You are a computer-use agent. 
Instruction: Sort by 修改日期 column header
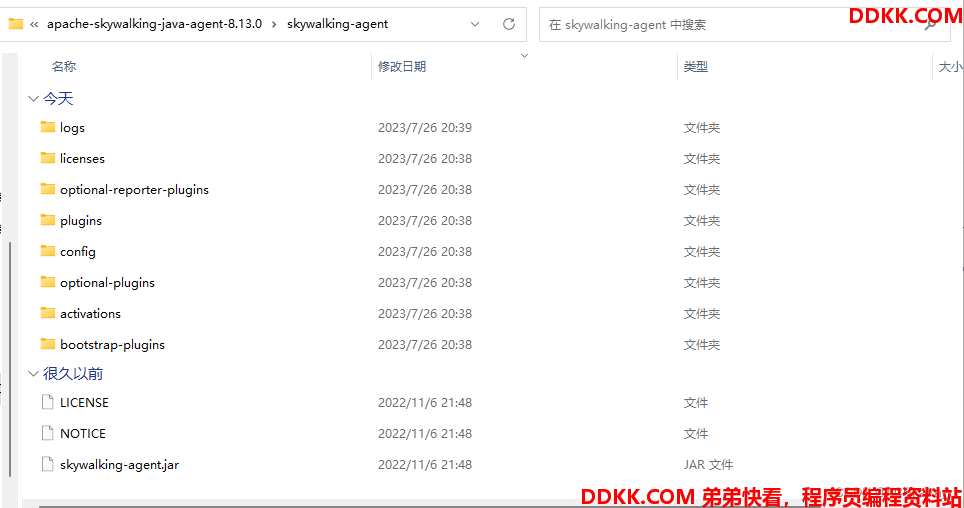click(402, 66)
